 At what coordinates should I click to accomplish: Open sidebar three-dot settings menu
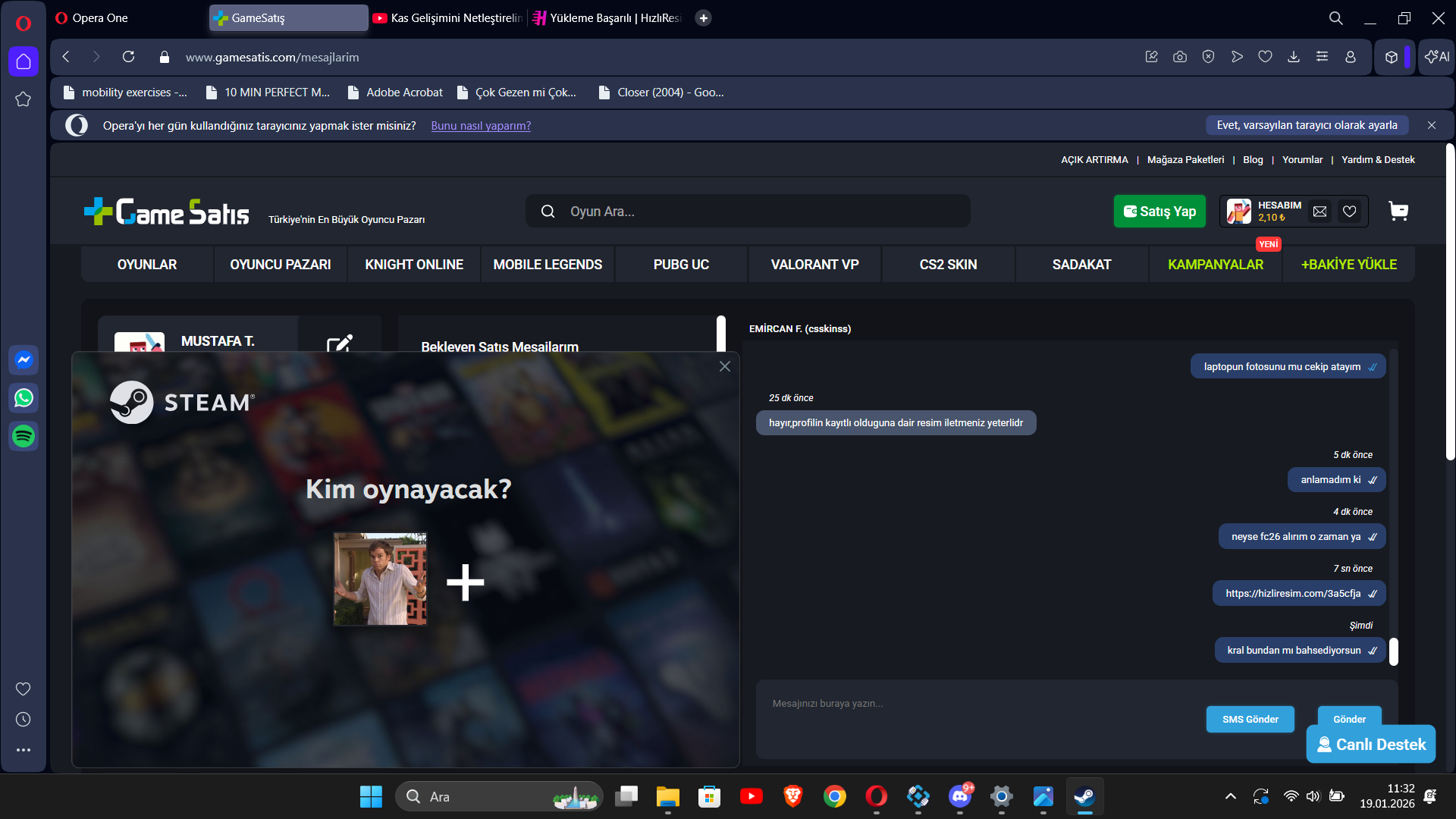click(x=24, y=750)
